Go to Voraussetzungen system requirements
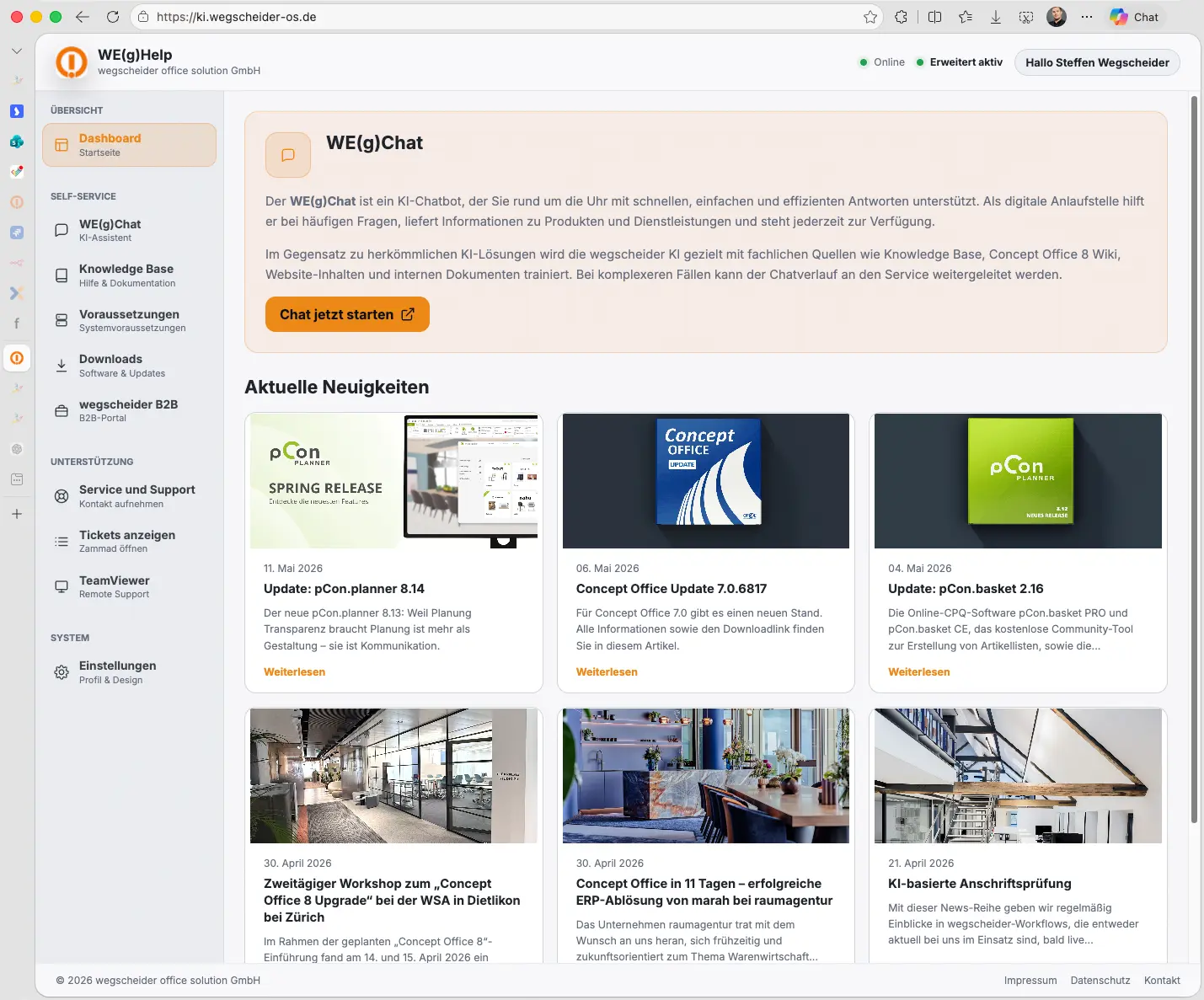Viewport: 1204px width, 1000px height. 129,321
